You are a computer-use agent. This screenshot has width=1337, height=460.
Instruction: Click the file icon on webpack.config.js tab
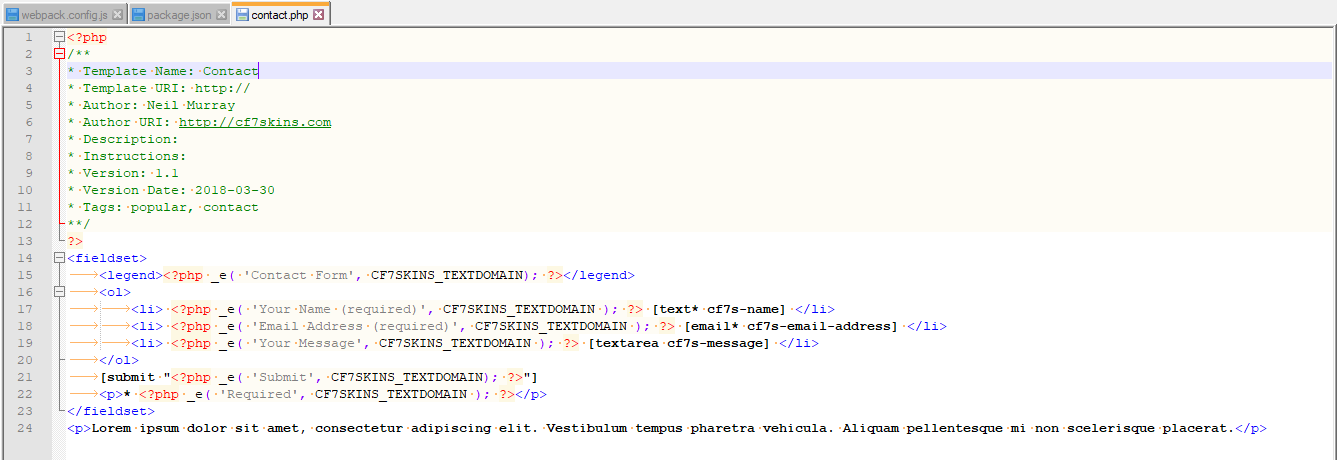click(x=12, y=15)
